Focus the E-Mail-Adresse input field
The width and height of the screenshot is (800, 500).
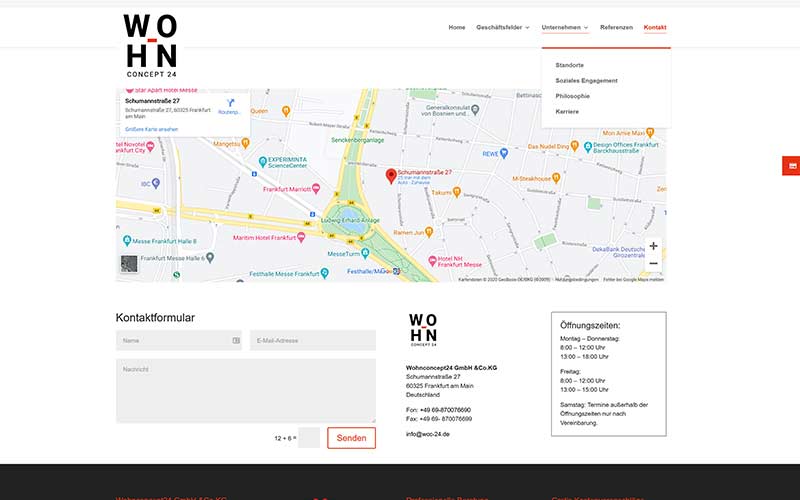pos(313,340)
